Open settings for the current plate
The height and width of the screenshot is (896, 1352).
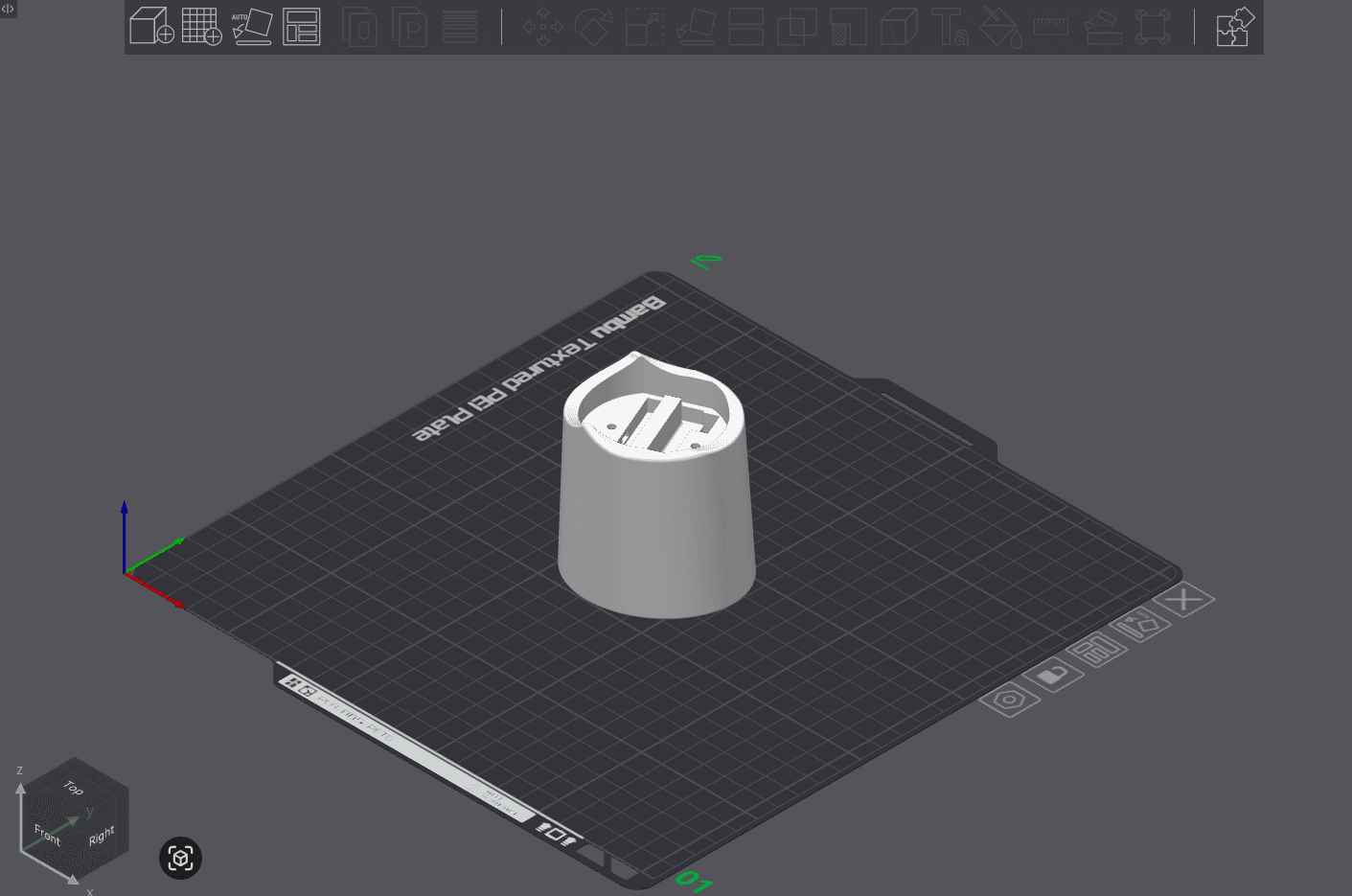click(x=1009, y=699)
